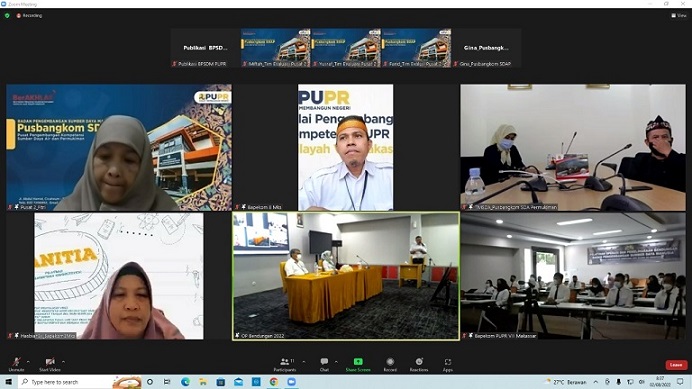Open Google Chrome from the taskbar
692x389 pixels.
point(274,382)
